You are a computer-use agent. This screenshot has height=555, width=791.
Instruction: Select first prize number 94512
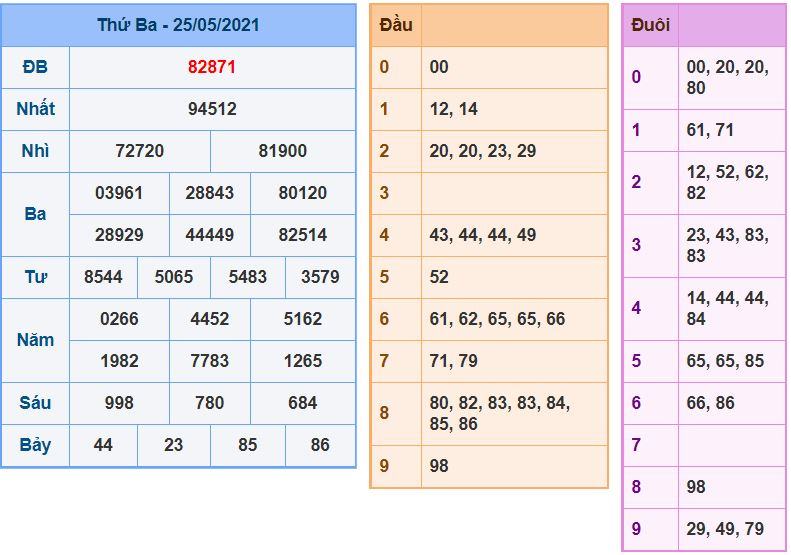tap(212, 109)
